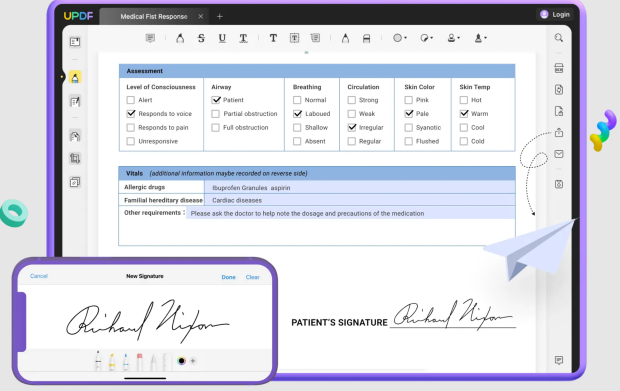Select the text callout tool

315,38
